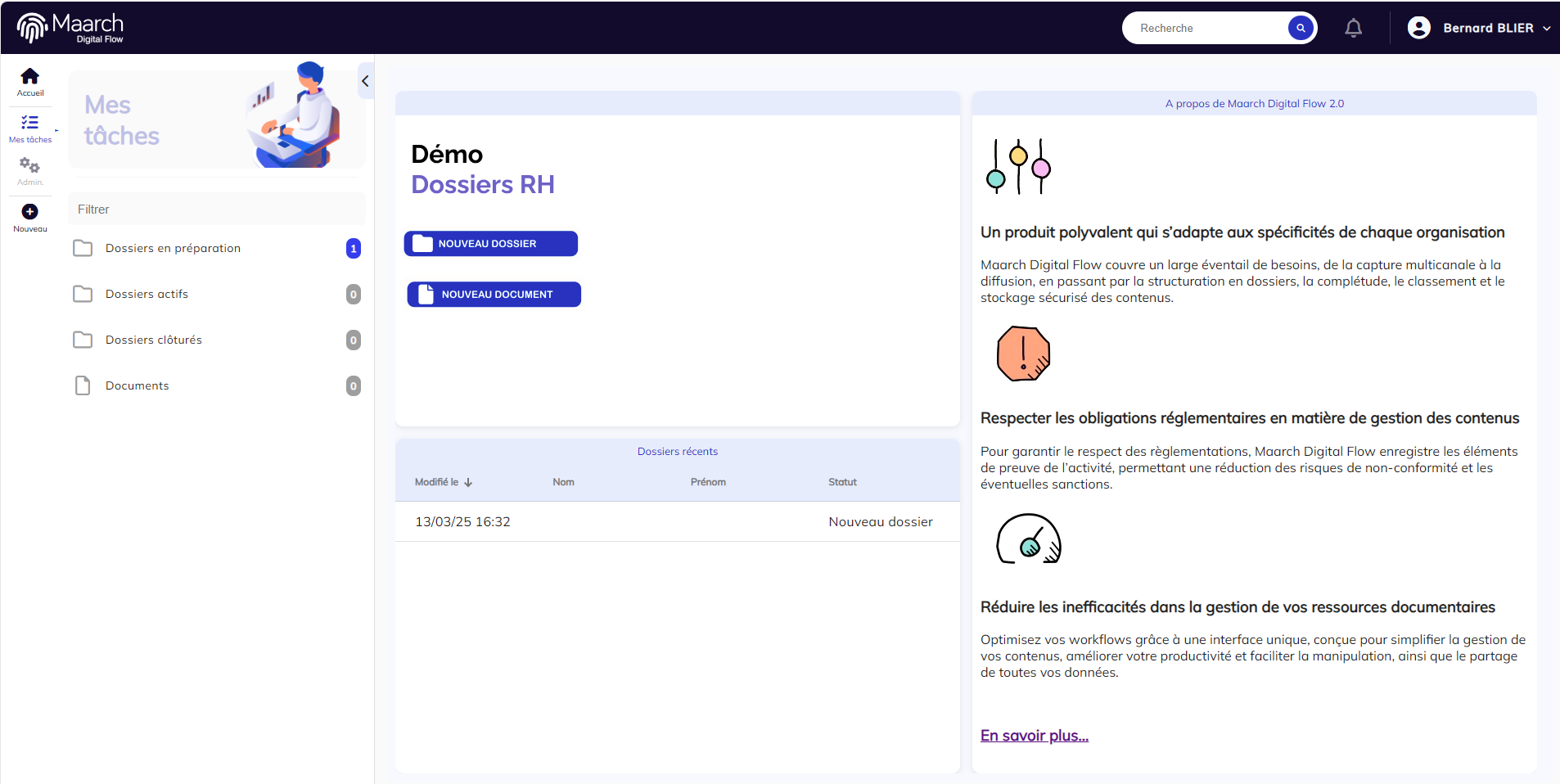Image resolution: width=1560 pixels, height=784 pixels.
Task: Open recent dossier dated 13/03/25 16:32
Action: click(x=678, y=521)
